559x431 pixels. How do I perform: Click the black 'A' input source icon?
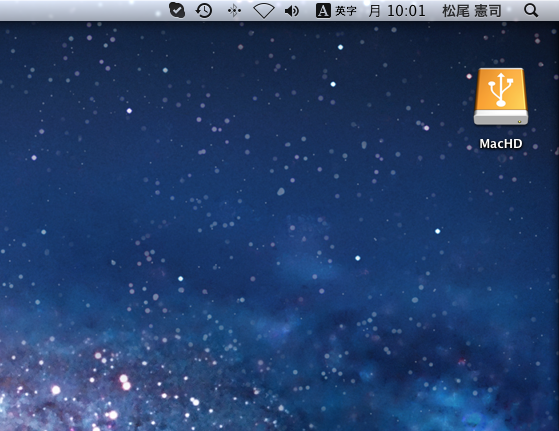(x=323, y=11)
